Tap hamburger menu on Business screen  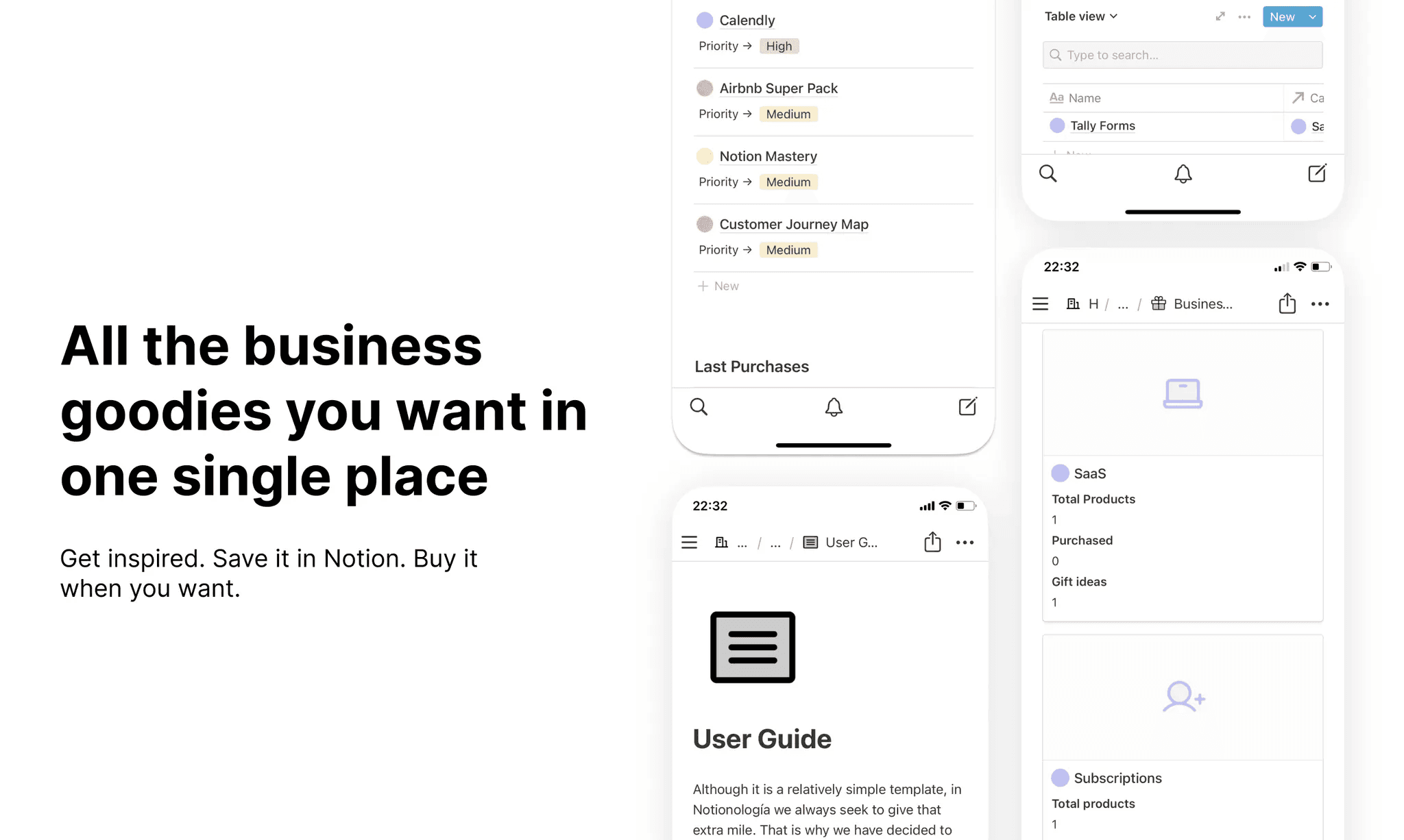1040,304
